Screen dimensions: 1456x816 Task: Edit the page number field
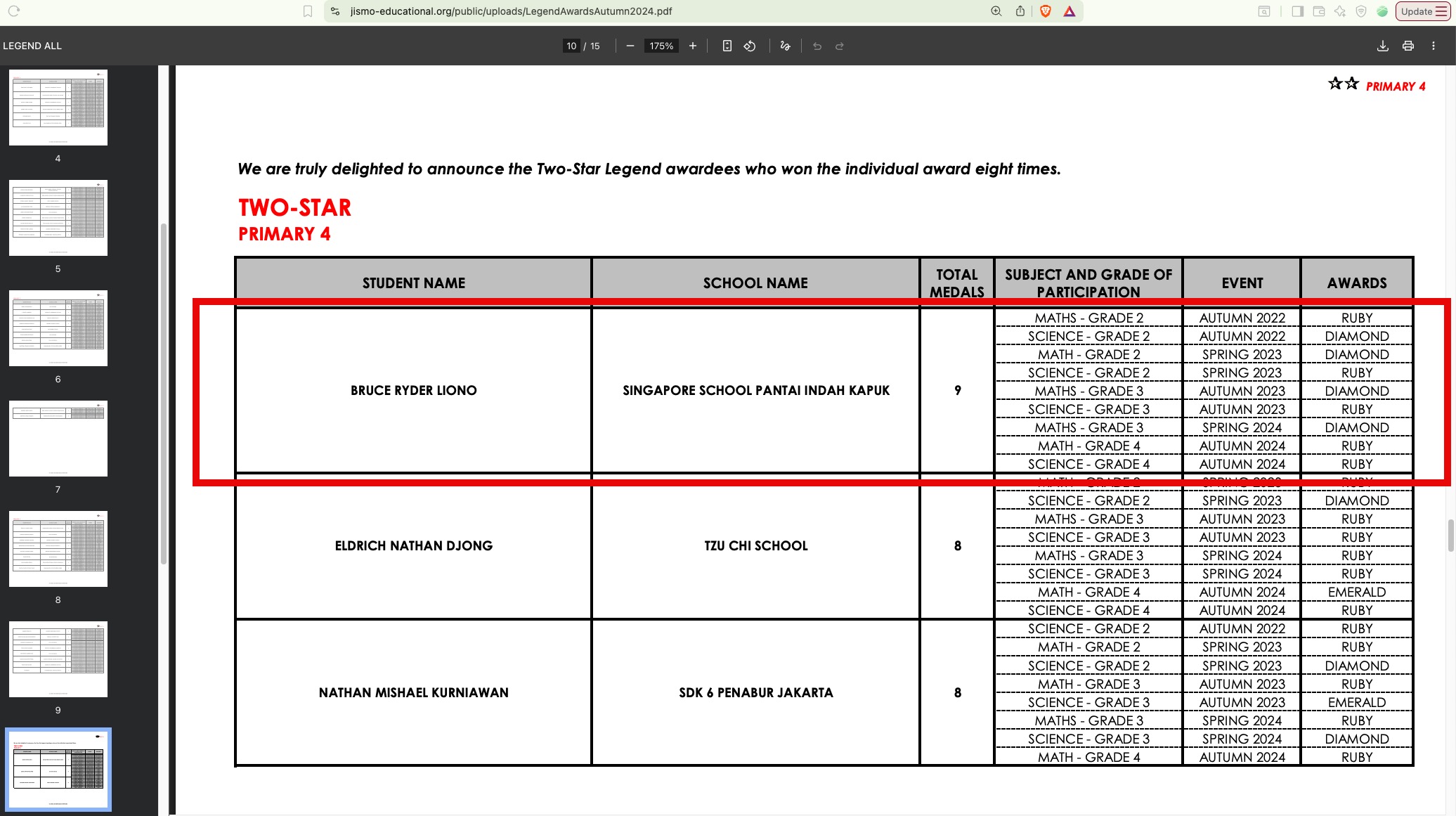click(x=571, y=46)
